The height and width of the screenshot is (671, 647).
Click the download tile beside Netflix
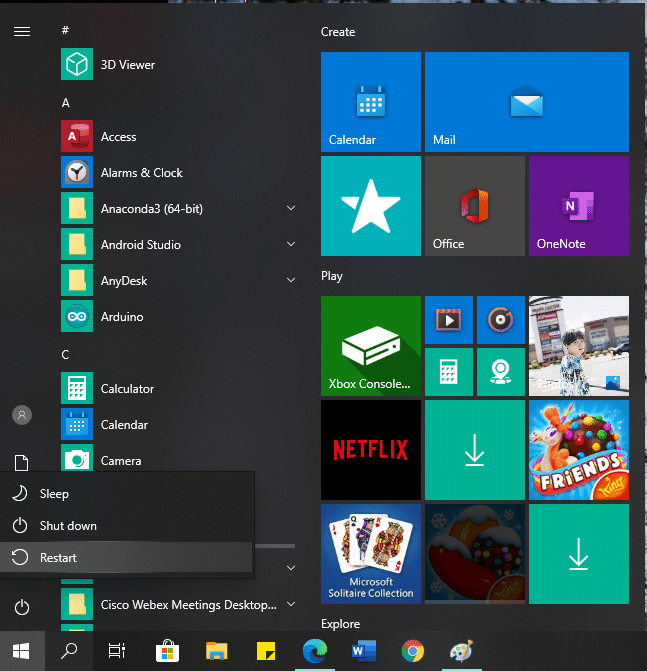point(475,450)
